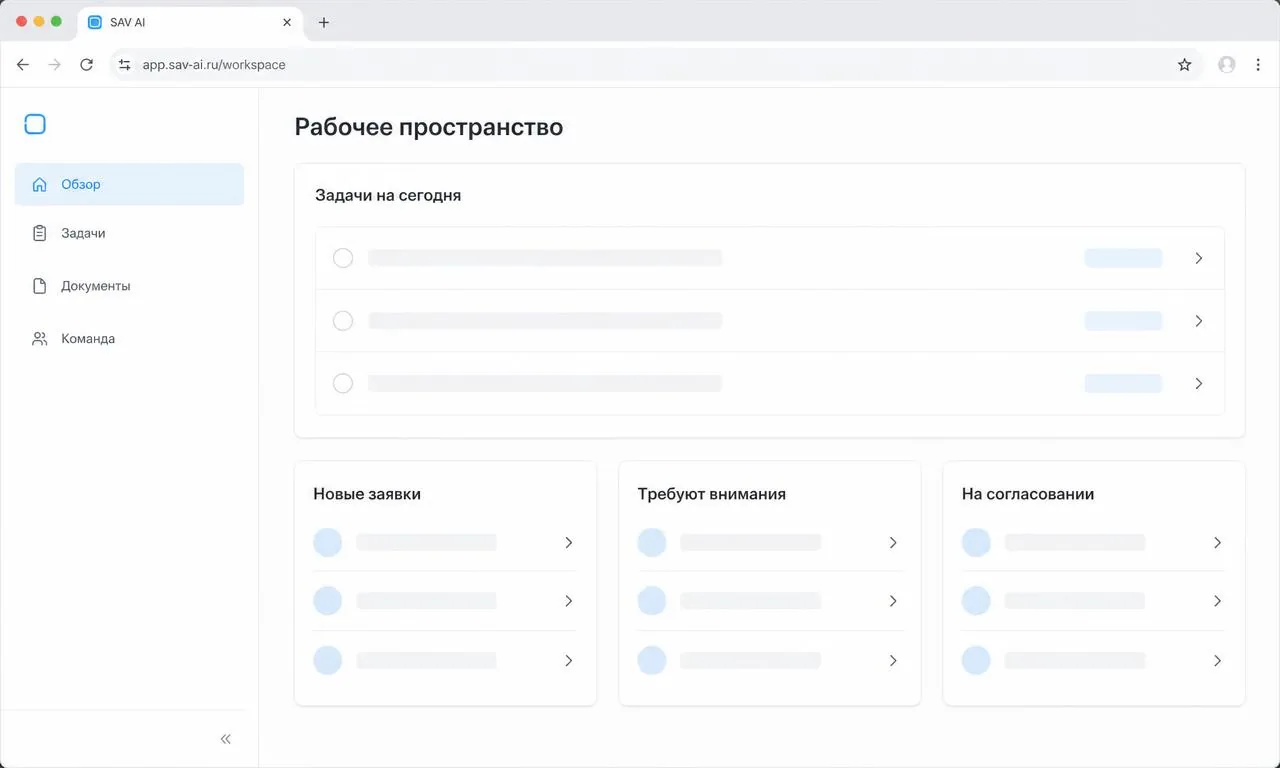
Task: Click the На согласовании card heading
Action: [1028, 494]
